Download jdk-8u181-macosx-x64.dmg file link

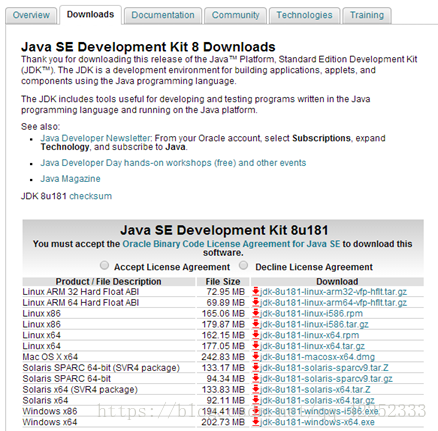tap(317, 357)
